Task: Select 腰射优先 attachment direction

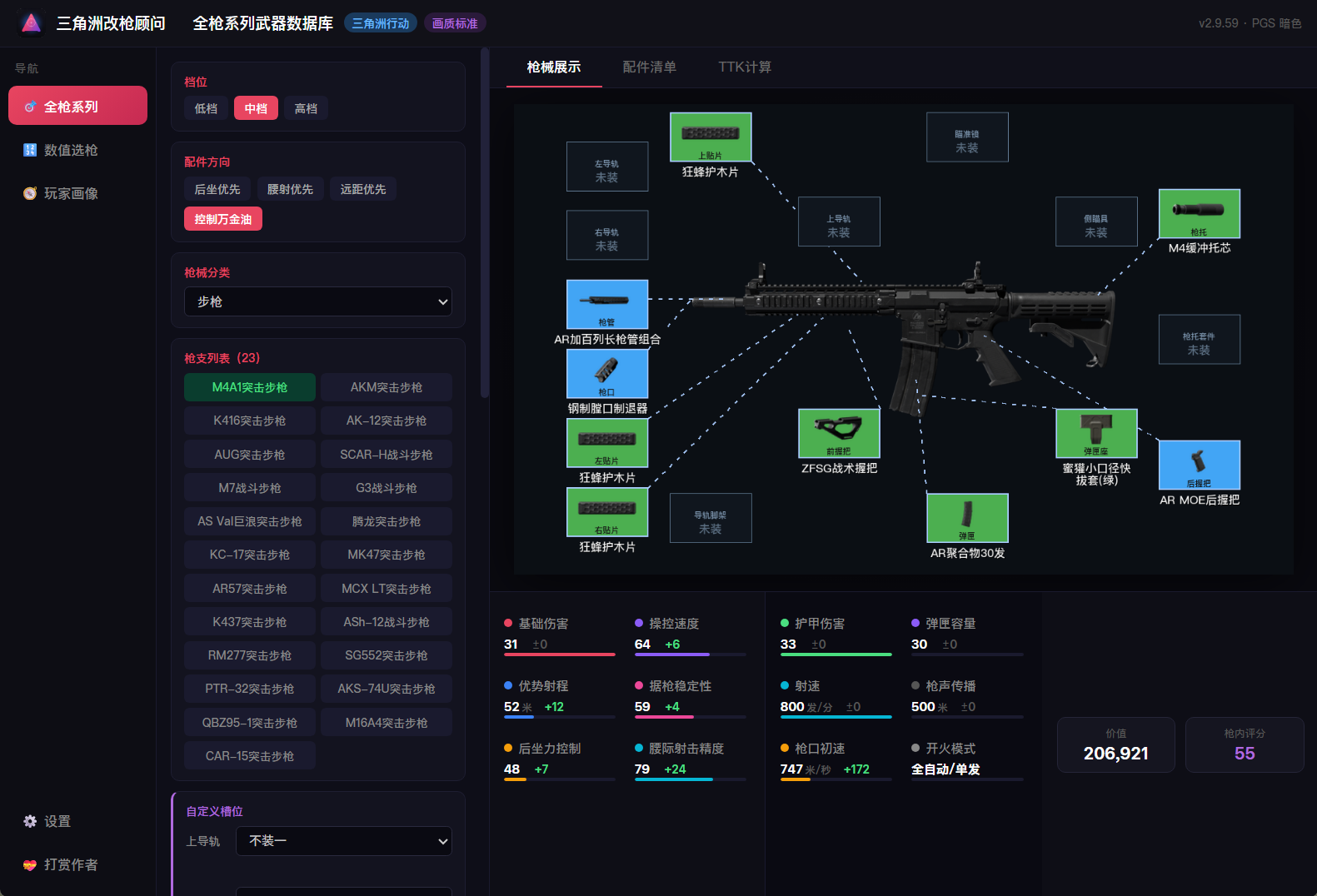Action: [290, 189]
